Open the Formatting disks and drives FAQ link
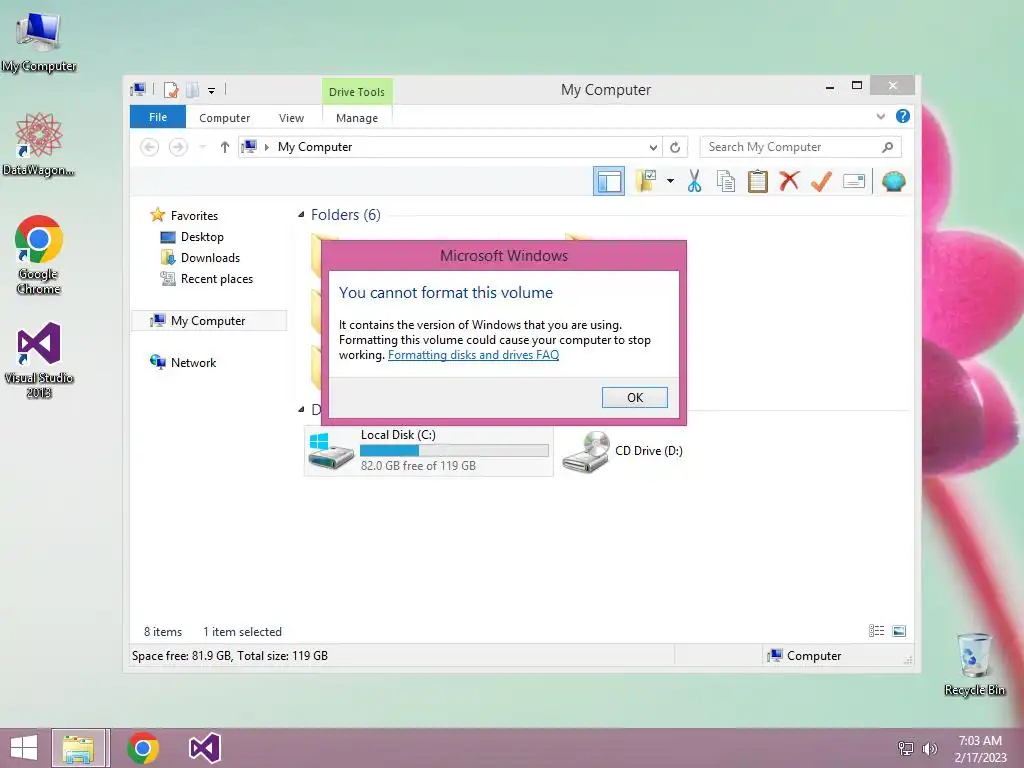This screenshot has height=768, width=1024. (x=473, y=355)
